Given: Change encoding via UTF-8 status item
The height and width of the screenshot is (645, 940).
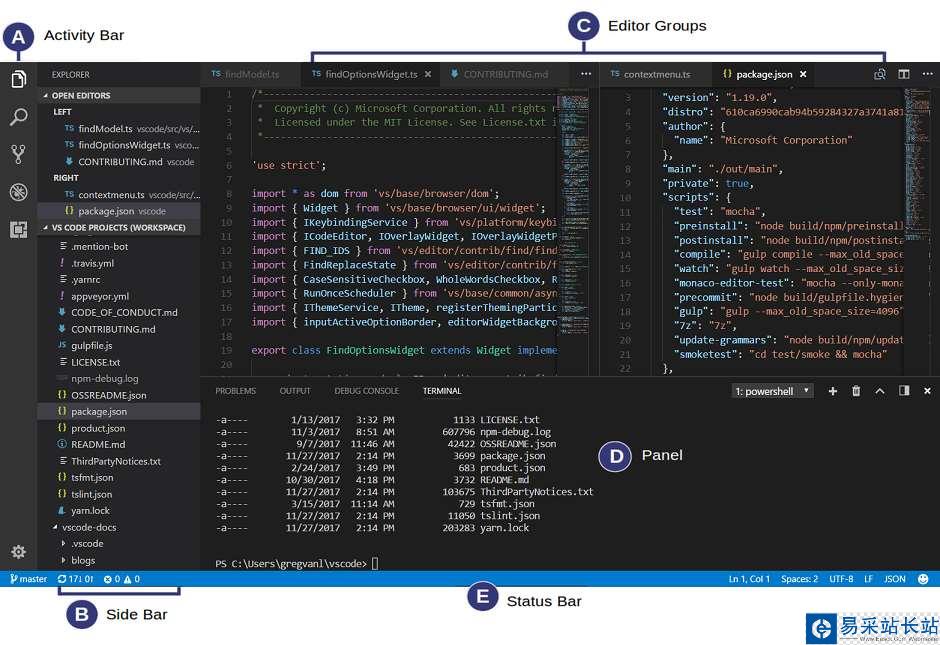Looking at the screenshot, I should 841,579.
